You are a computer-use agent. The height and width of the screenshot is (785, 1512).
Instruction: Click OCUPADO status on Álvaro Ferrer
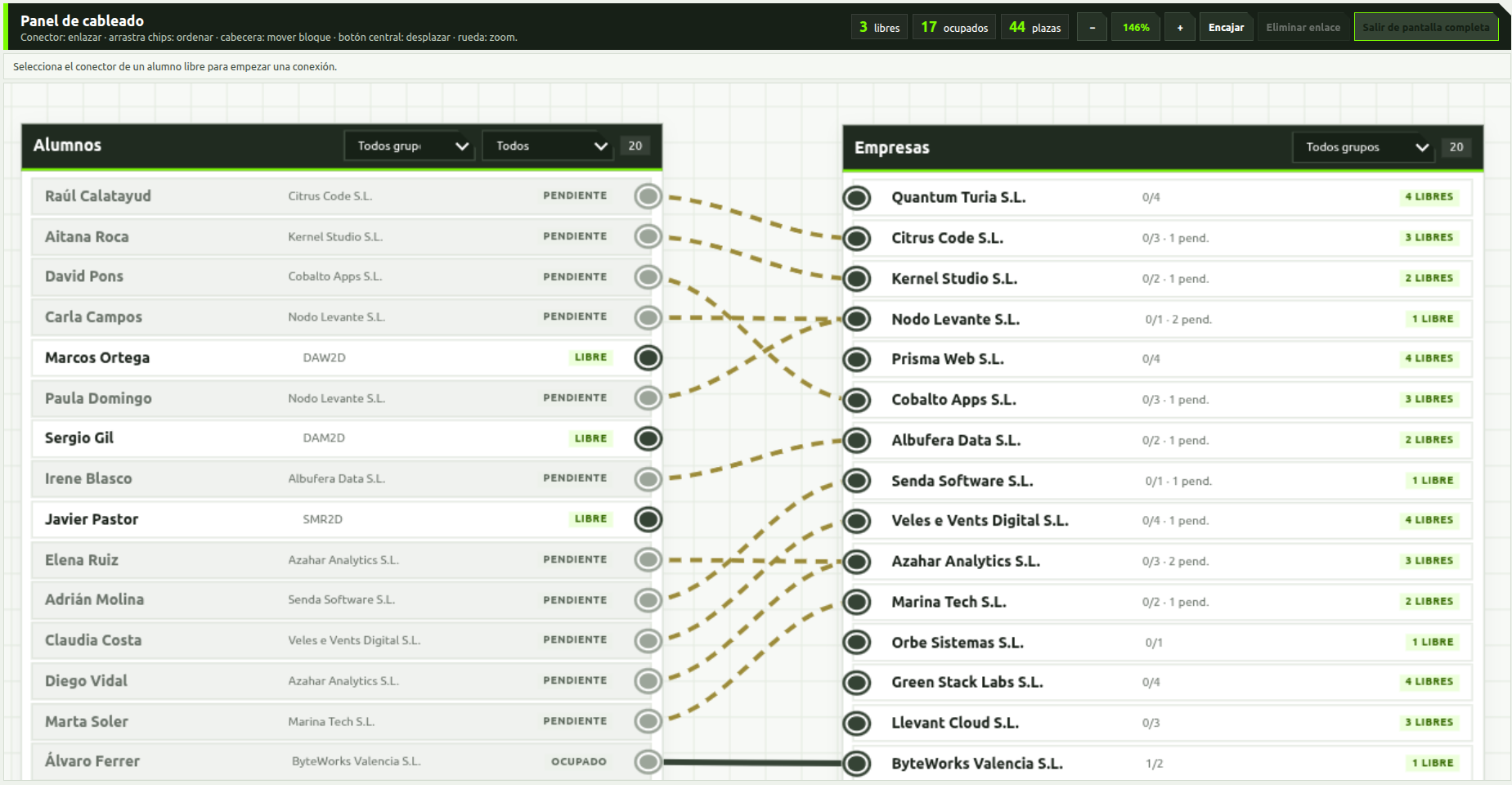point(579,761)
